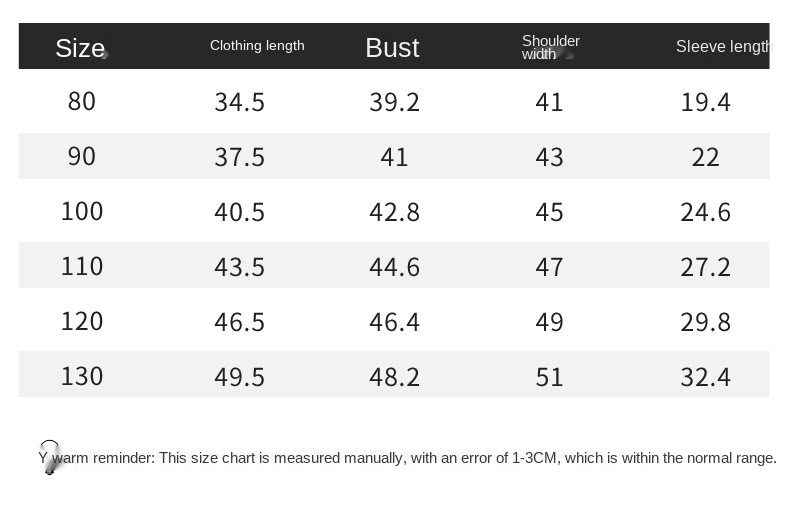Click the Shoulder width column header
This screenshot has height=510, width=790.
(x=550, y=47)
